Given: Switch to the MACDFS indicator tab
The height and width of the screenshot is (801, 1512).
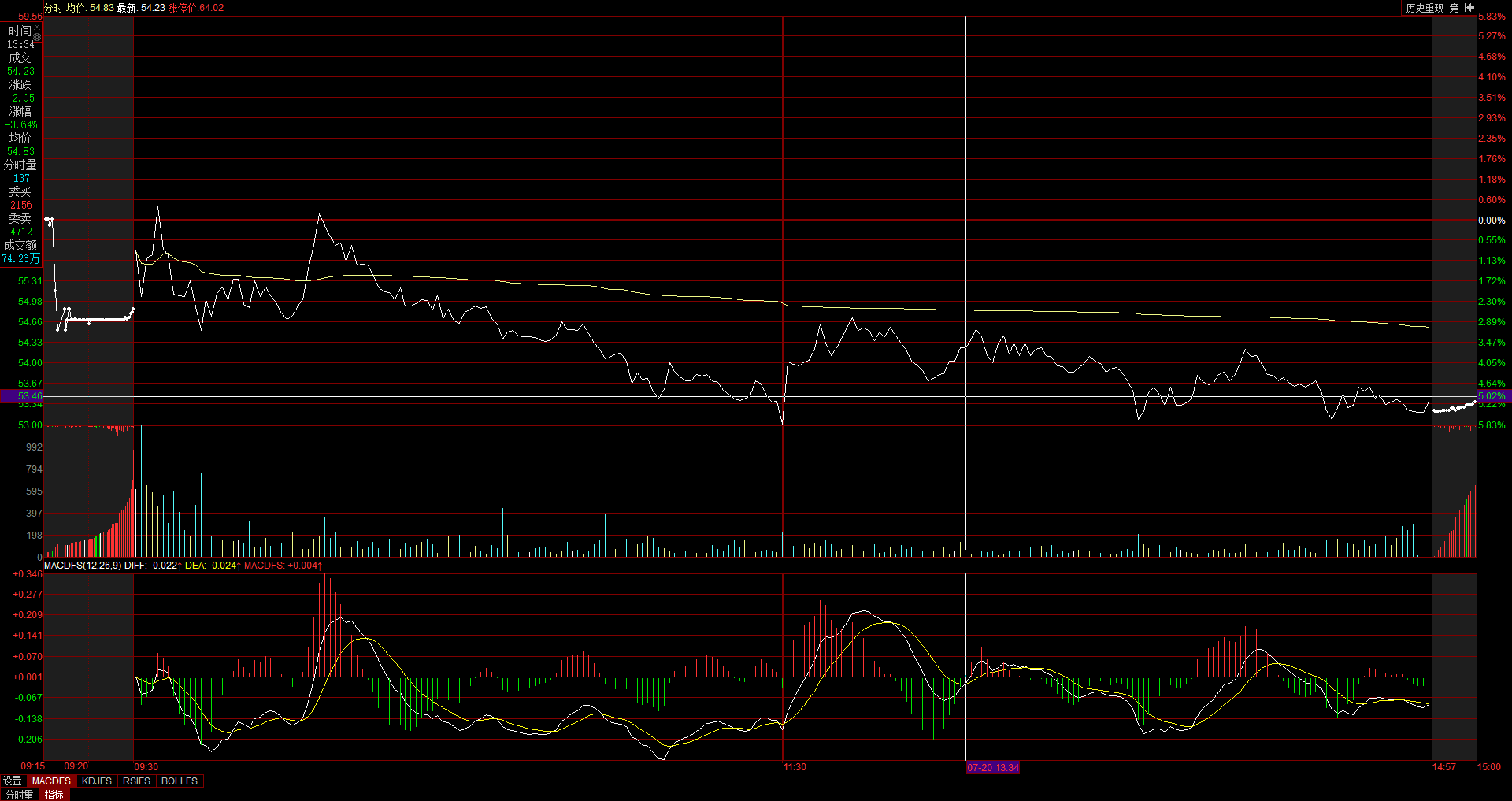Looking at the screenshot, I should (51, 781).
